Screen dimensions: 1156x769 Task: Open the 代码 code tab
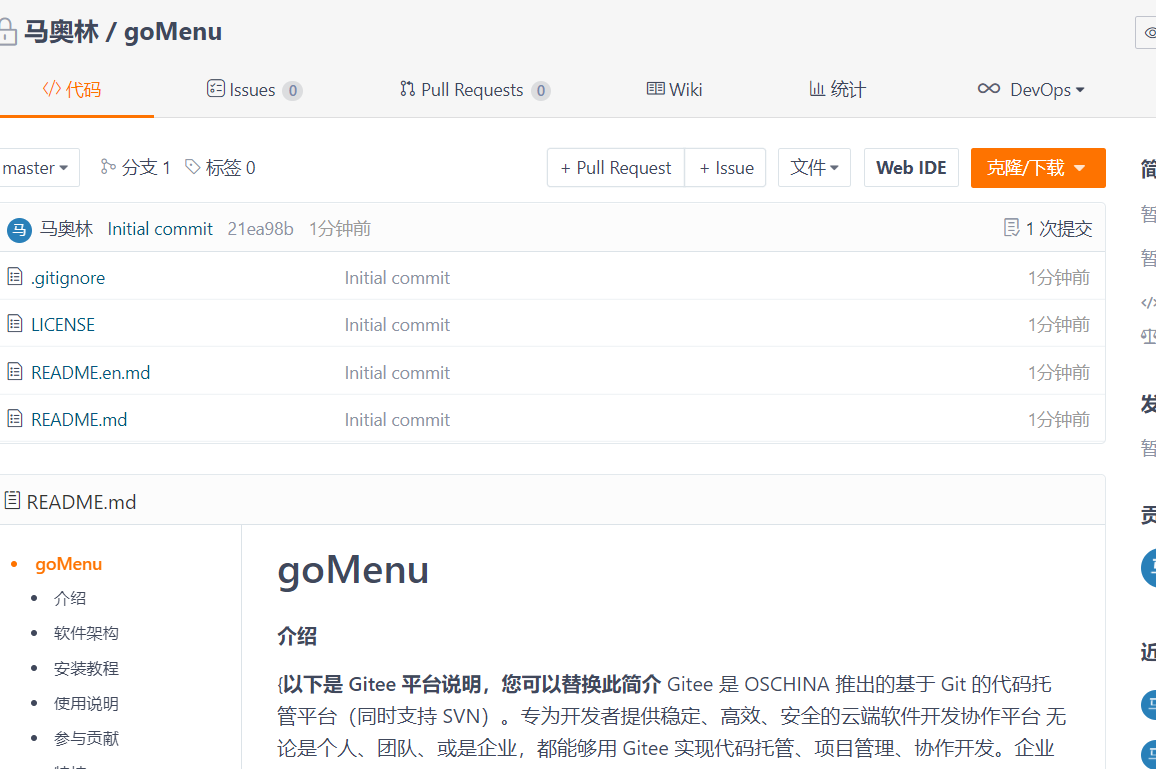[x=72, y=90]
